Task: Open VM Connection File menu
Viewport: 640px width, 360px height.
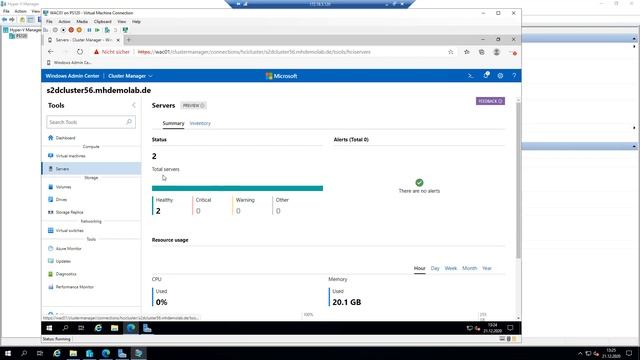Action: tap(49, 22)
